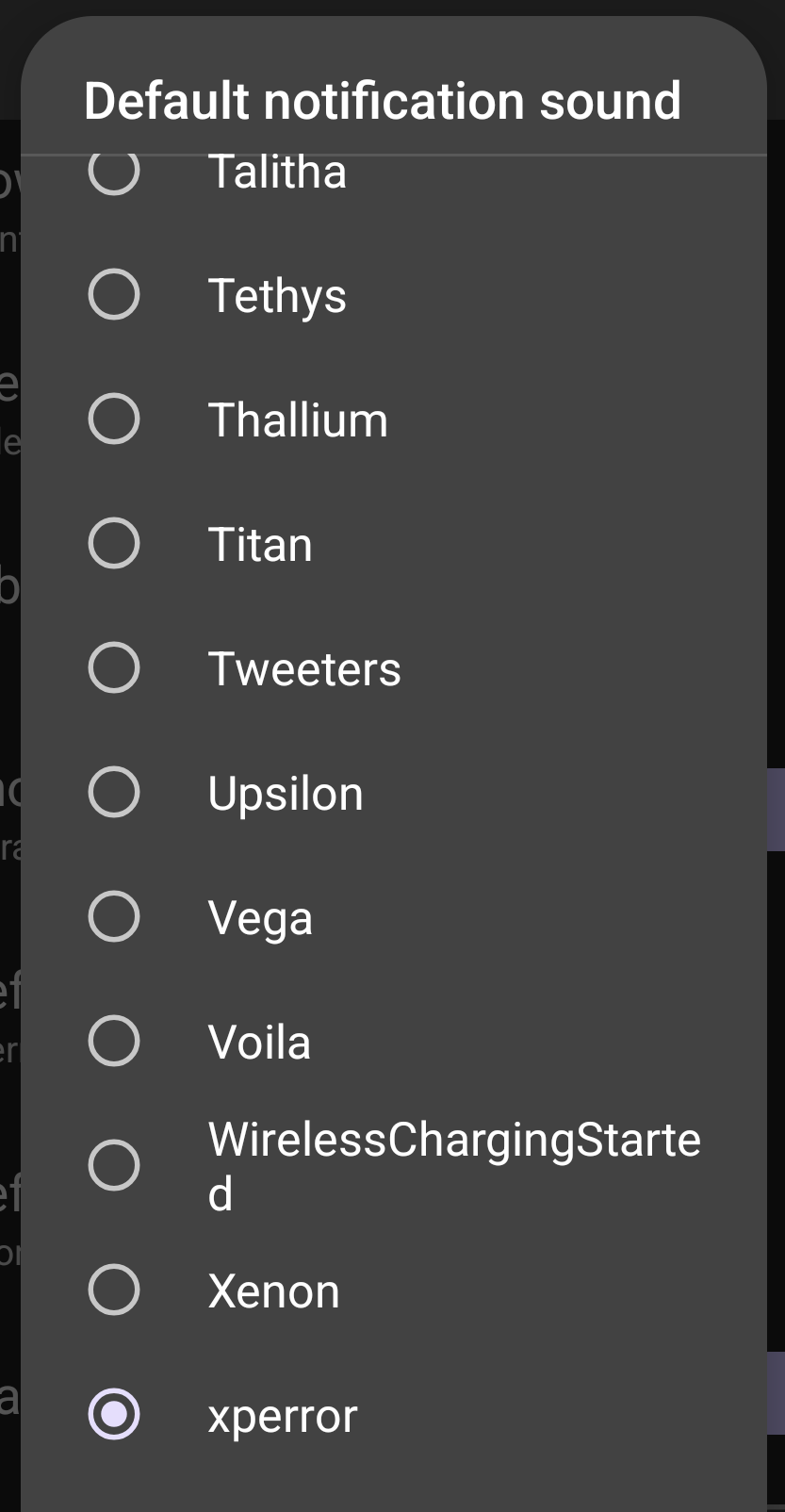Image resolution: width=785 pixels, height=1512 pixels.
Task: Tap the Thallium sound label
Action: click(x=298, y=420)
